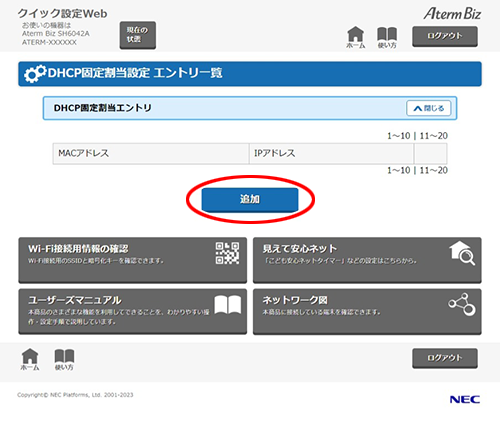Click the Aterm Biz logo
This screenshot has height=446, width=500.
click(x=452, y=14)
